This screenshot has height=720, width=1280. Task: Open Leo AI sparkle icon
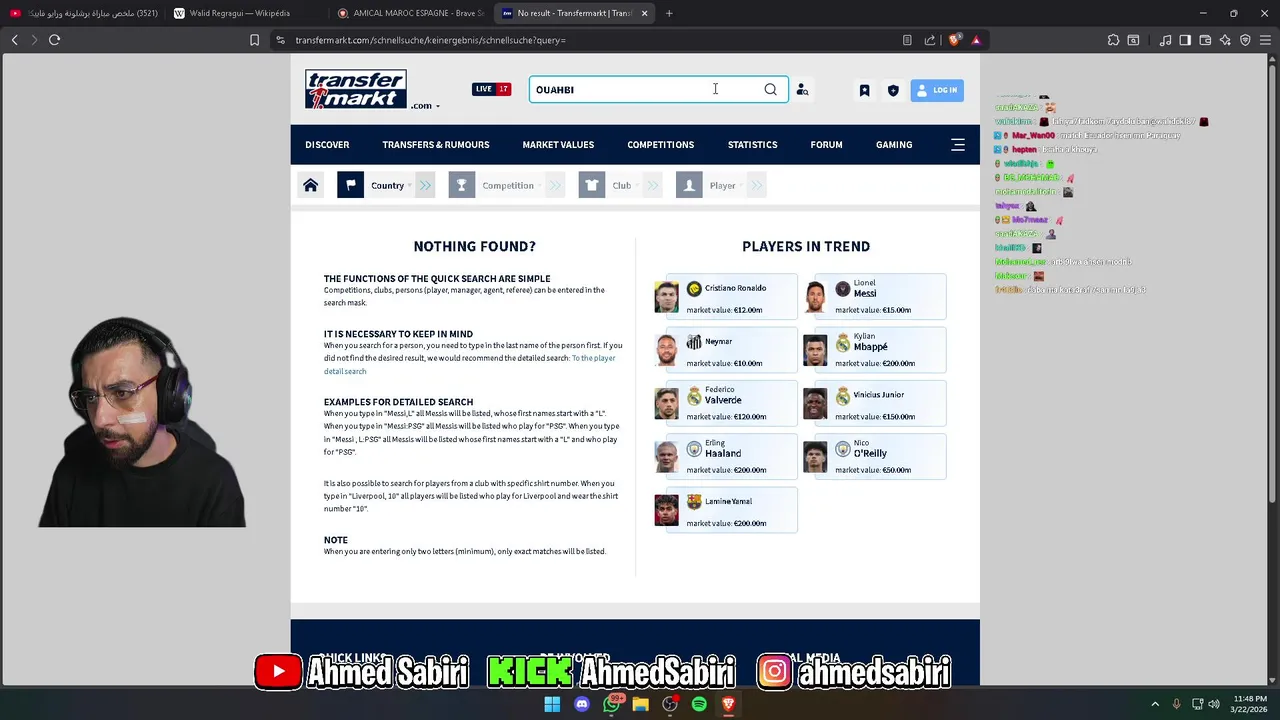pos(1225,40)
